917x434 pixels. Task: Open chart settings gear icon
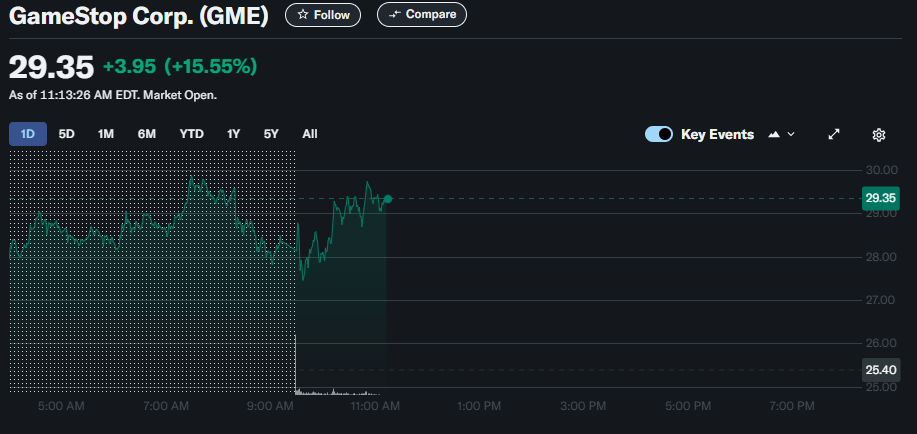click(x=878, y=135)
